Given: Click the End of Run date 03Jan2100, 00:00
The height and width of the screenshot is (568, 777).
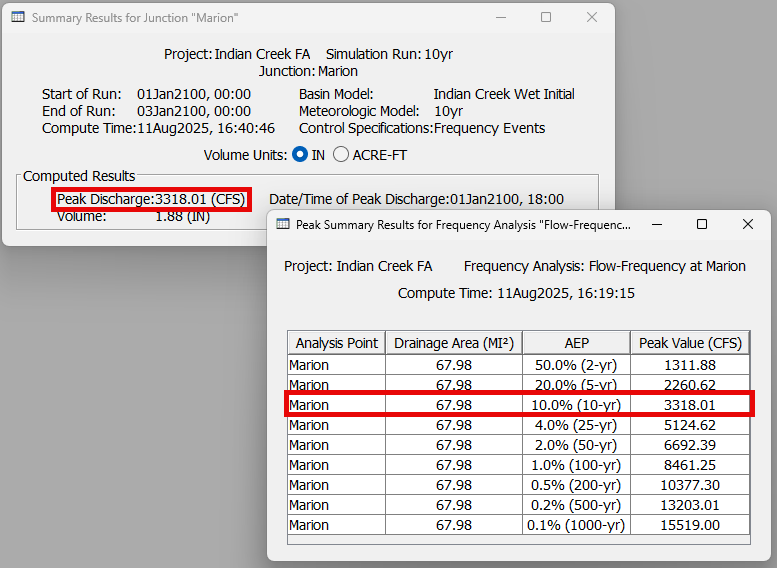Looking at the screenshot, I should click(194, 111).
